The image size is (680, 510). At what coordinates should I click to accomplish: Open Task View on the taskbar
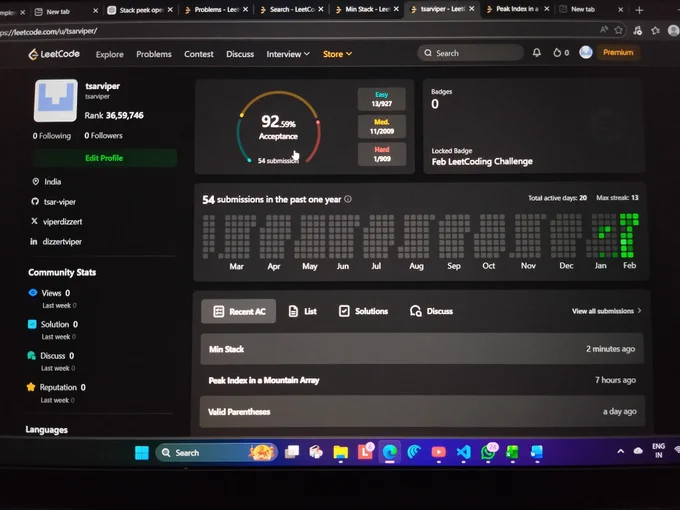click(291, 452)
